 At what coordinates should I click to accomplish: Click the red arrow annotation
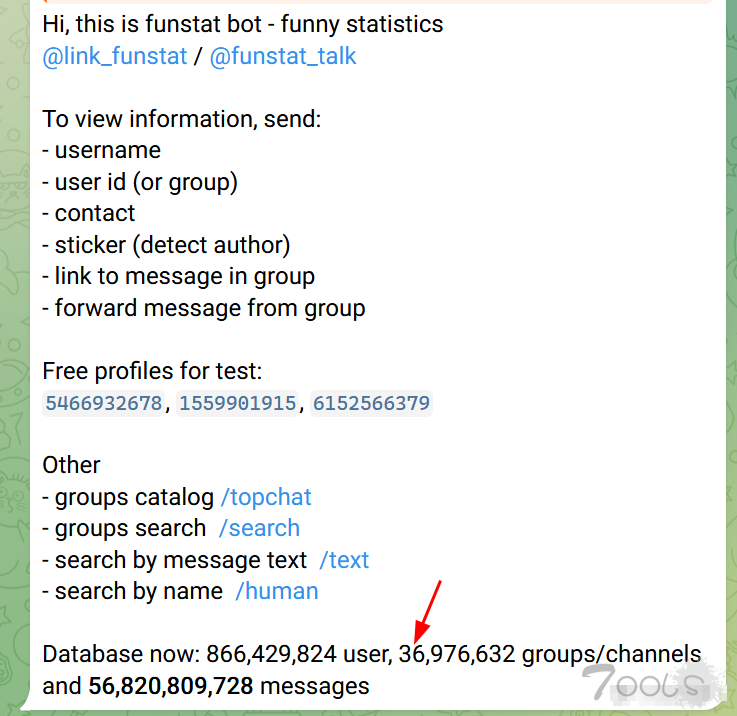click(427, 612)
